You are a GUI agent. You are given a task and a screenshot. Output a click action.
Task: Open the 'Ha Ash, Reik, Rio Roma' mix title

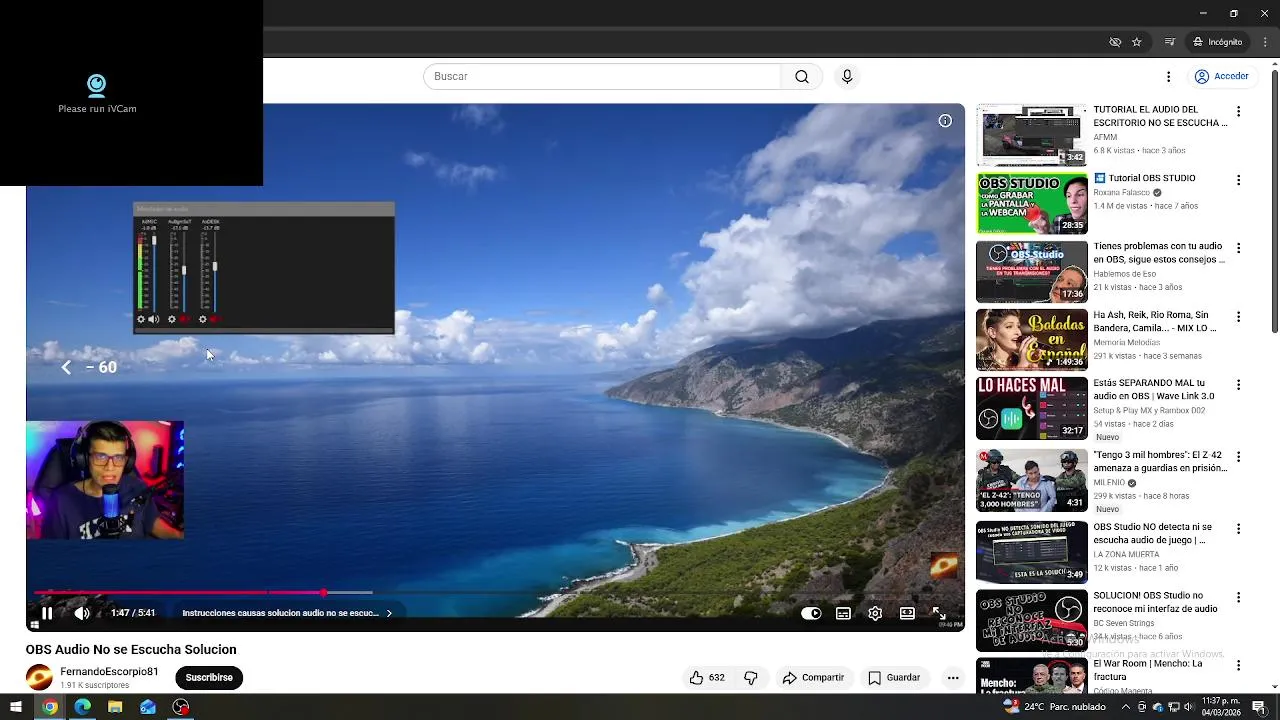coord(1155,321)
